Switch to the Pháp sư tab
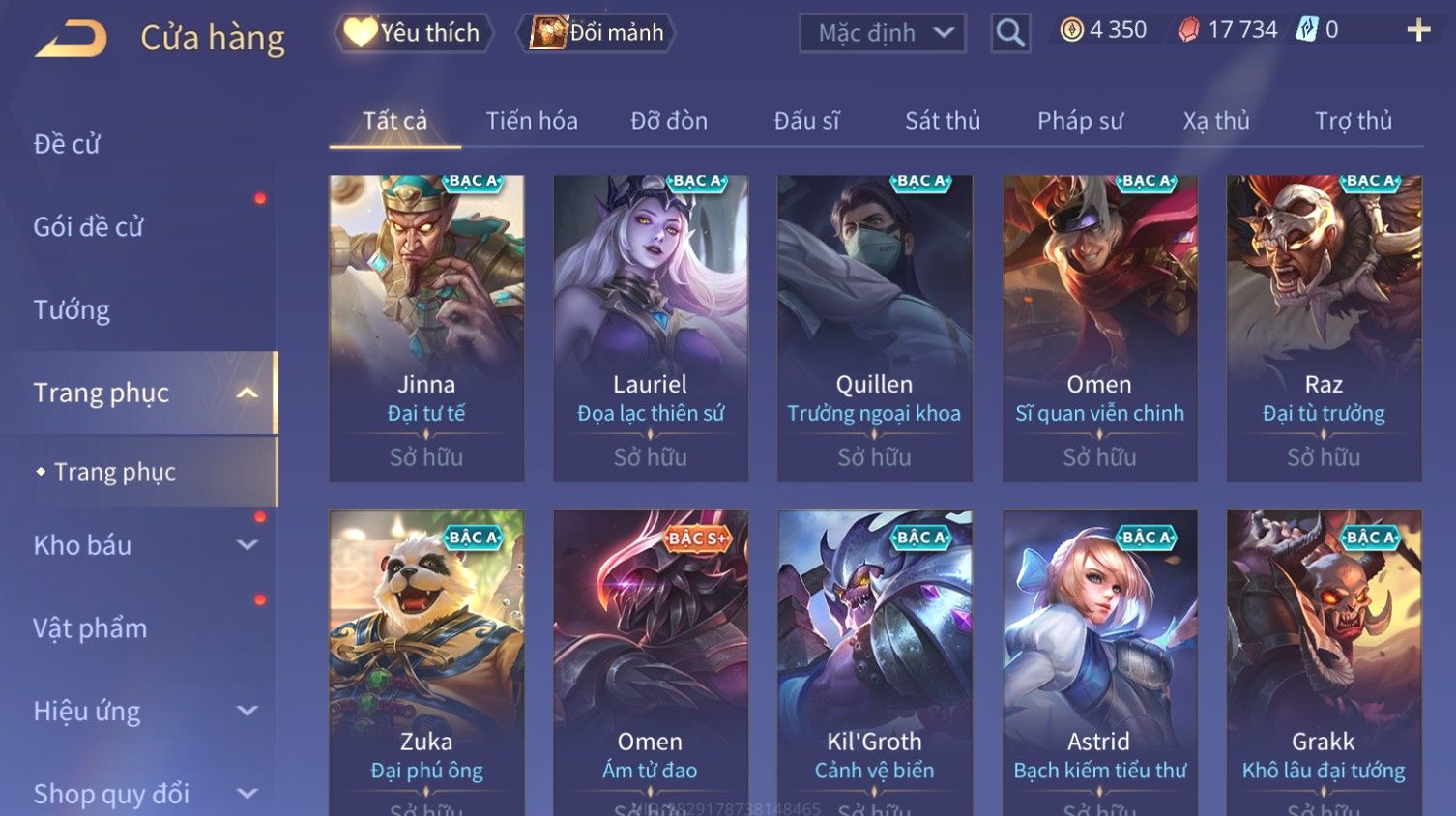 (1080, 121)
